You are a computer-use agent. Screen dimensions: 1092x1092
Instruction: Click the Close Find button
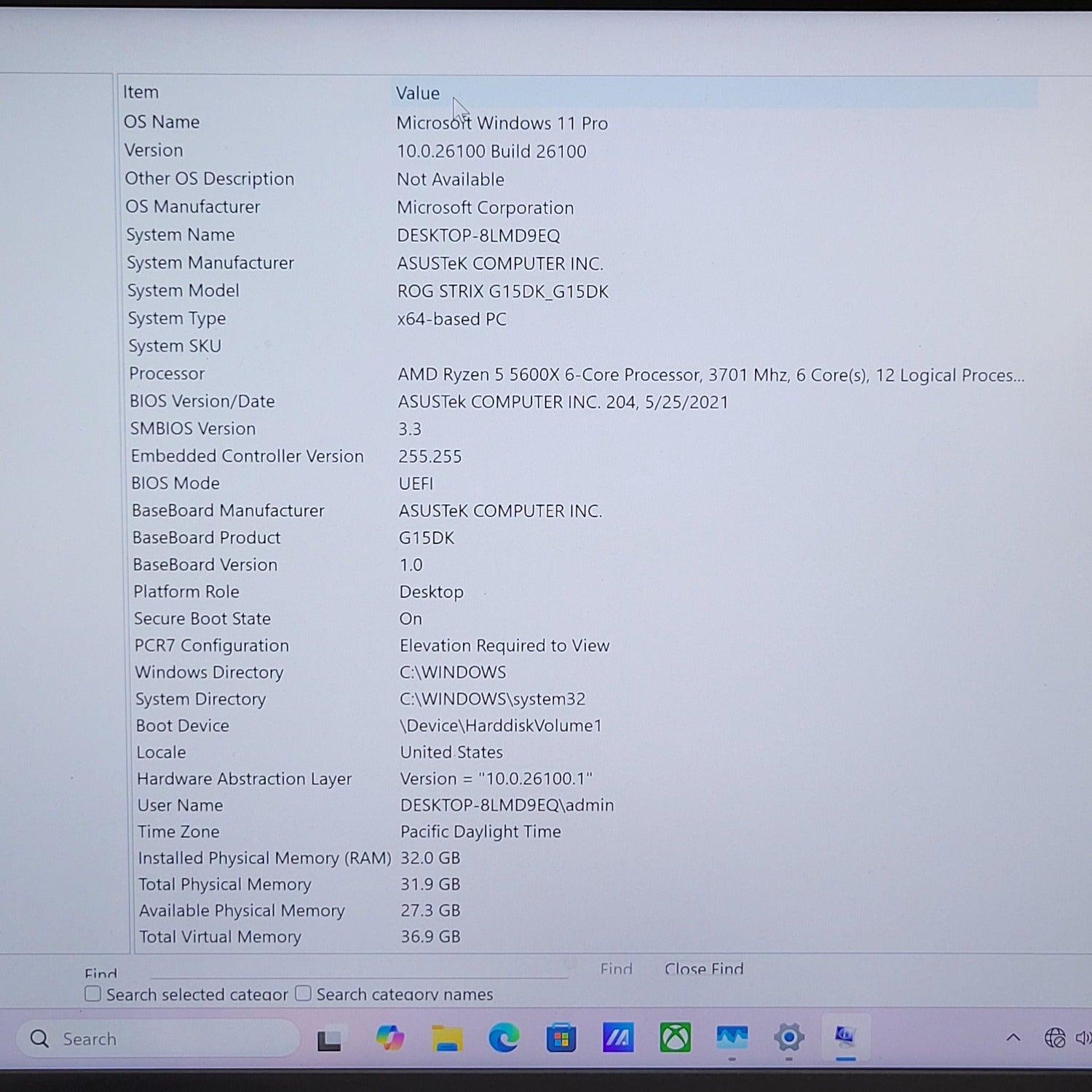pos(704,969)
